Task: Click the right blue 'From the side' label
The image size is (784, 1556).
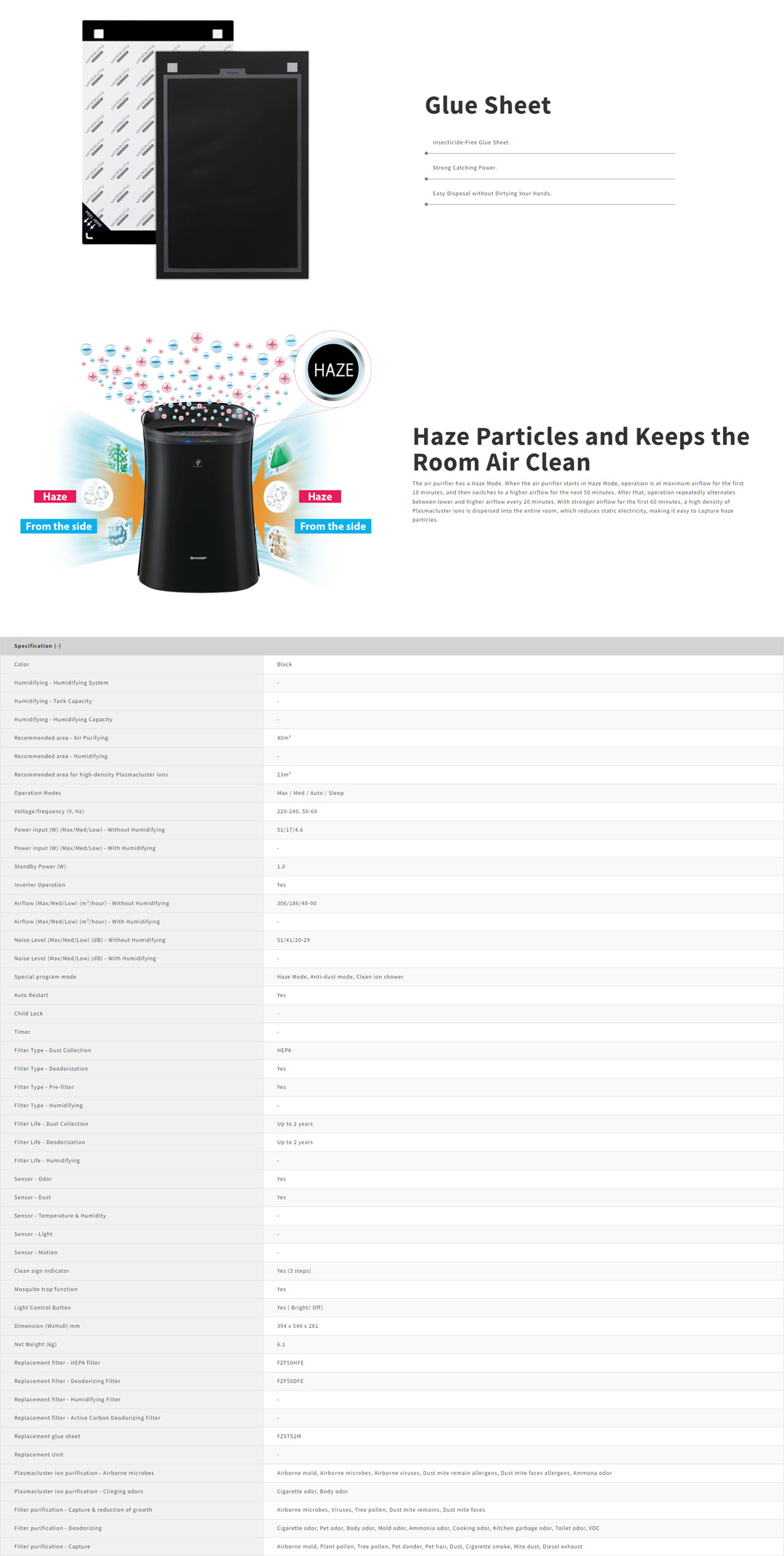Action: coord(332,526)
